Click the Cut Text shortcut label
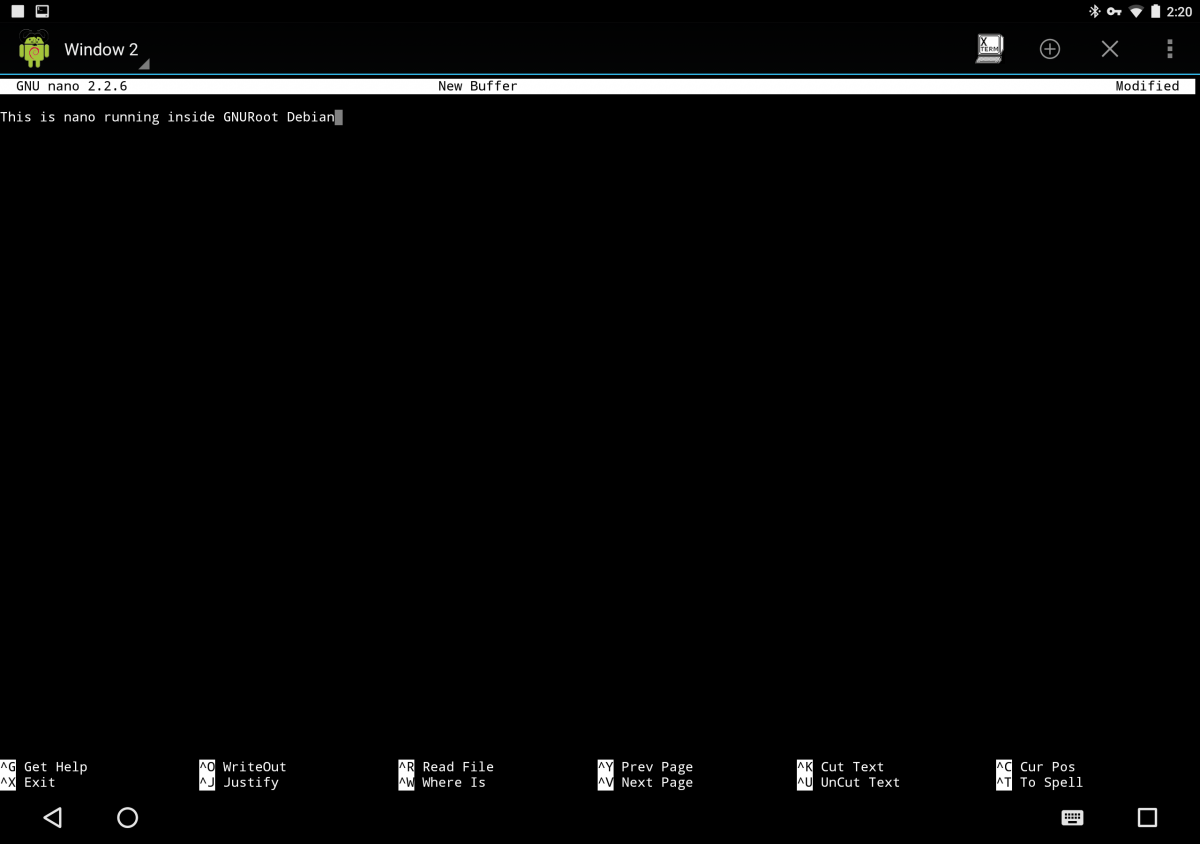Image resolution: width=1200 pixels, height=844 pixels. (x=852, y=767)
